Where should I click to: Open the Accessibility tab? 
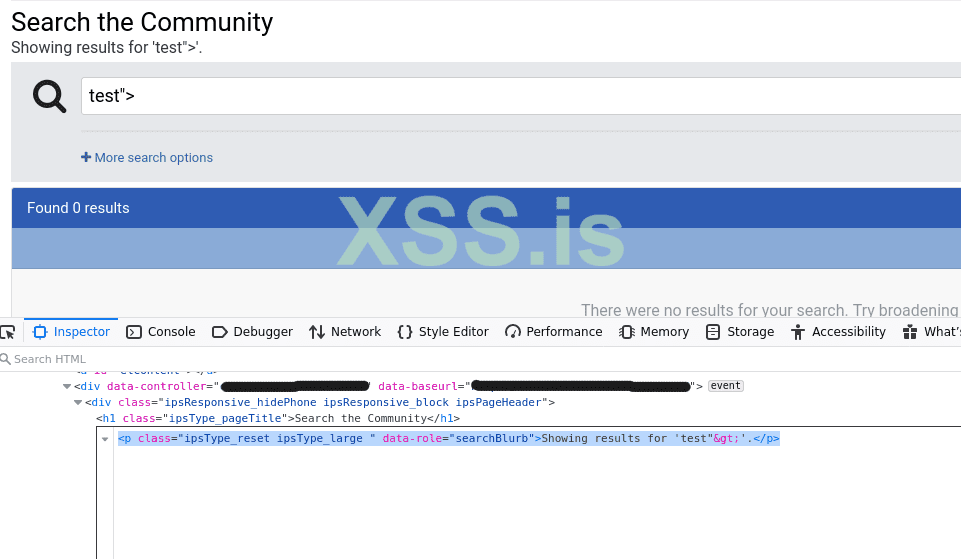(838, 332)
